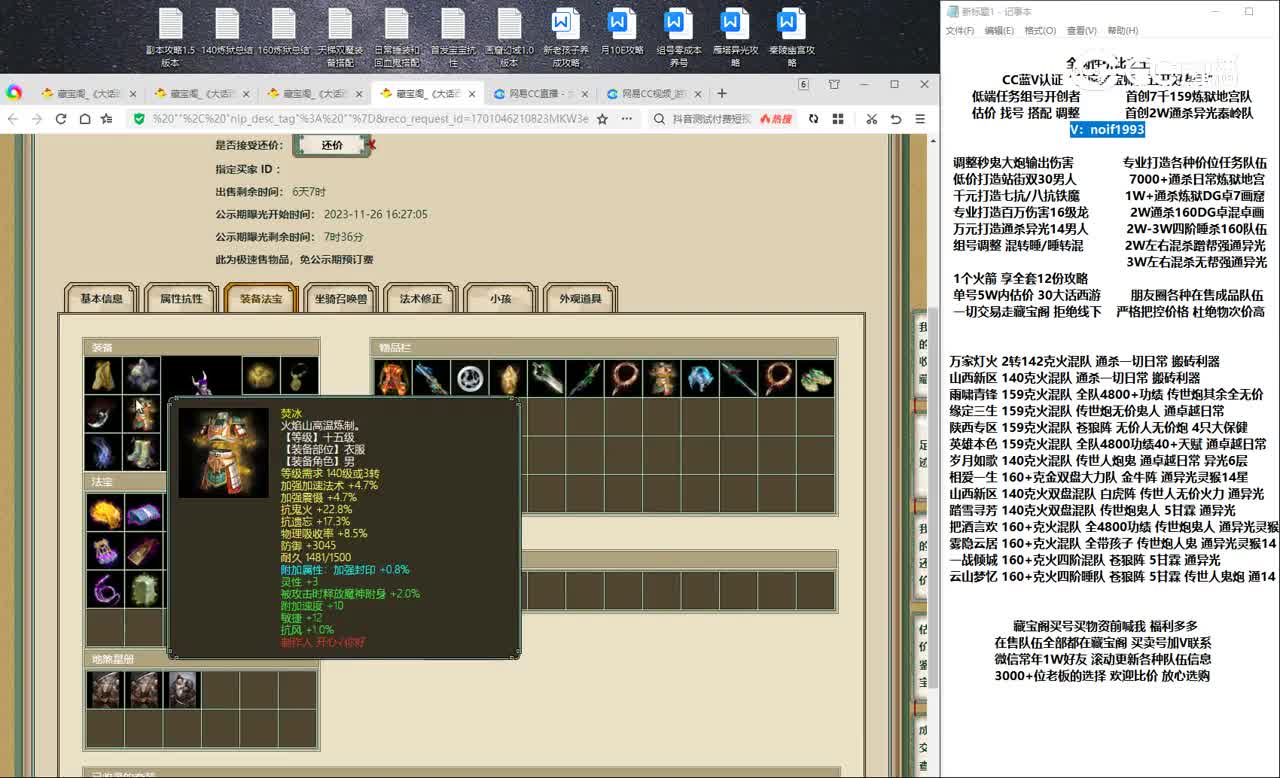Click the blue helmet item in 物品栏

coord(699,379)
